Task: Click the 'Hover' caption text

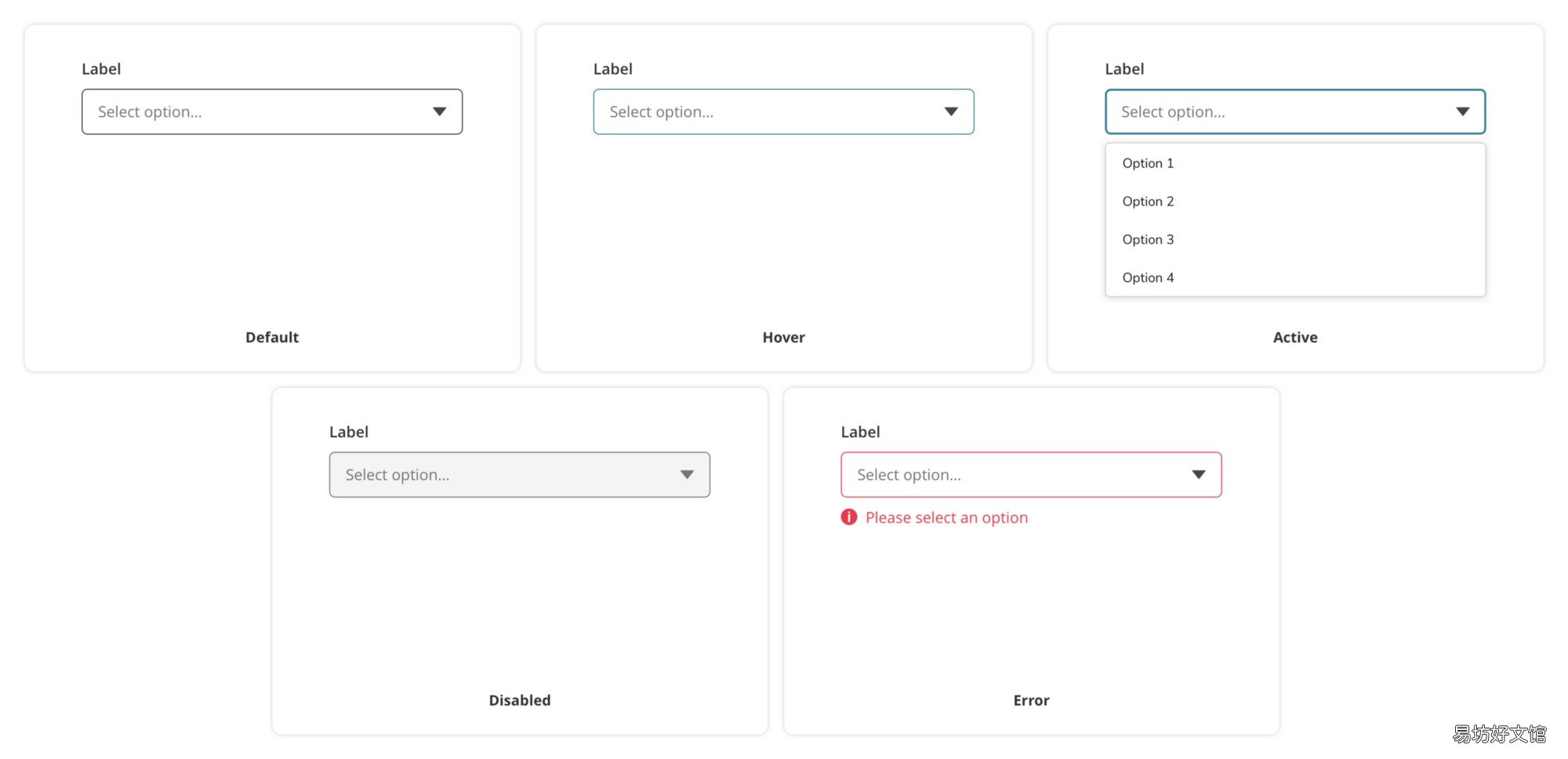Action: [x=783, y=337]
